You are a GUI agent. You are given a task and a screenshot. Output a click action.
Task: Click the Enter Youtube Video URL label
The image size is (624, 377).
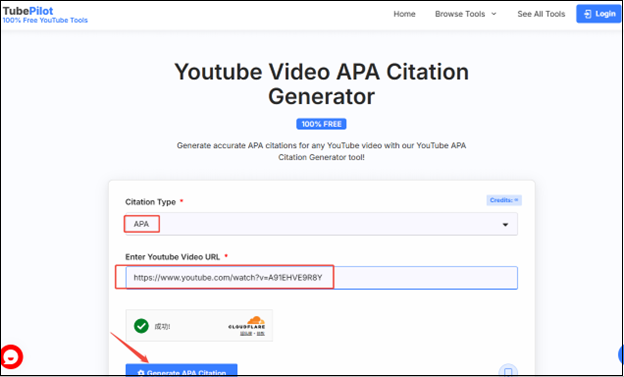tap(173, 257)
